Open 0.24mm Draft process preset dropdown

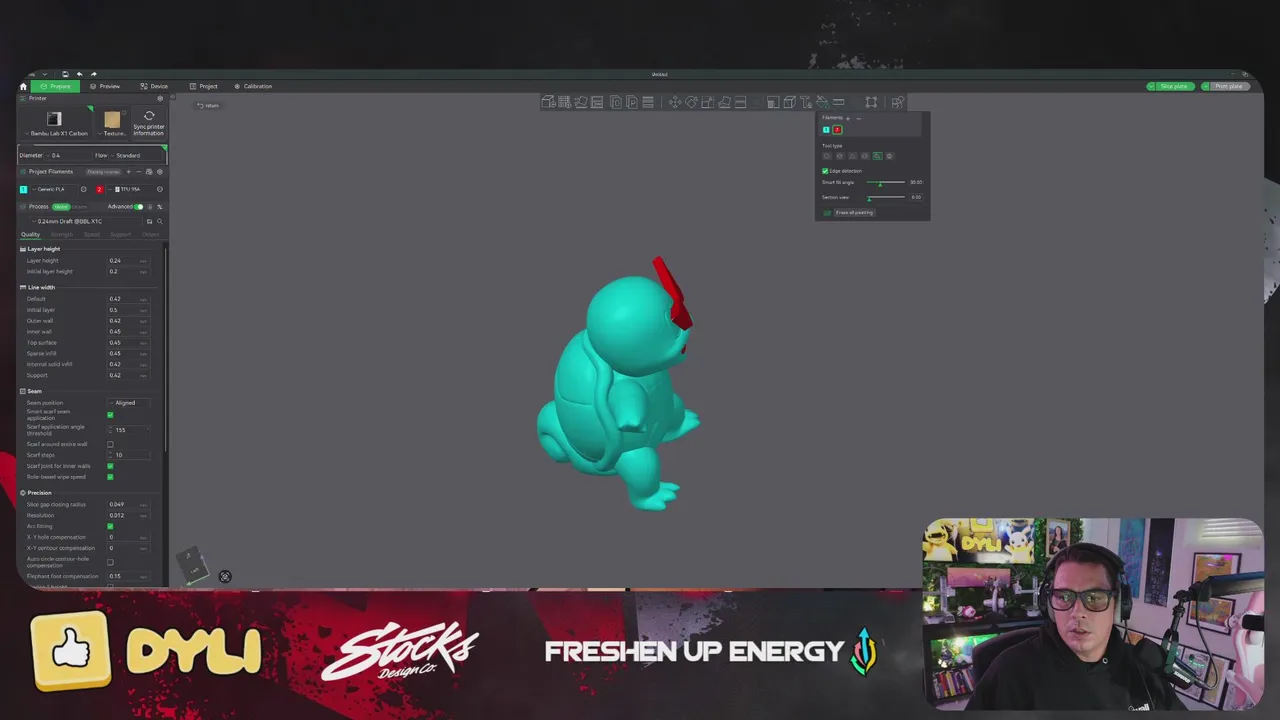coord(86,221)
